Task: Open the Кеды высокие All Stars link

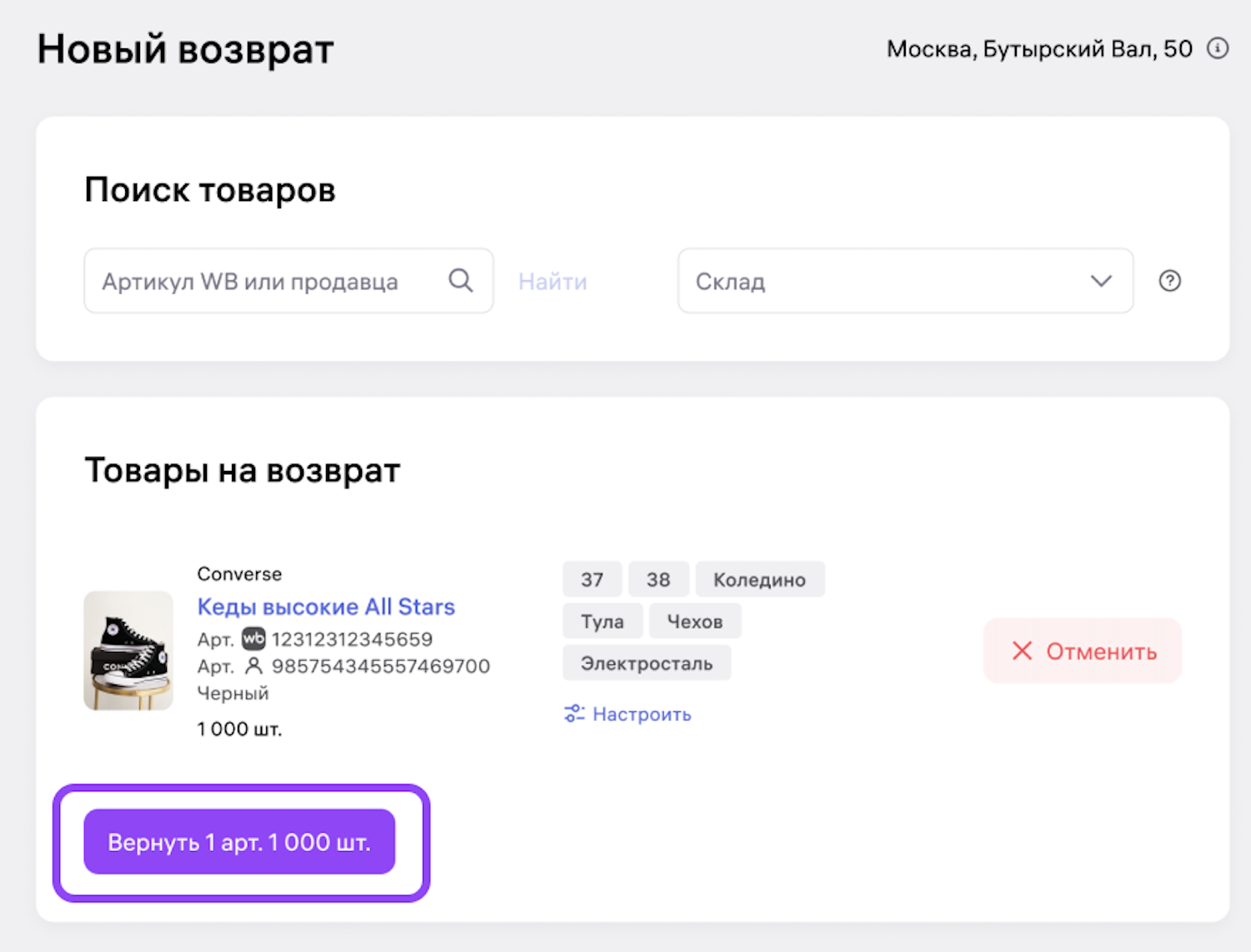Action: [x=326, y=607]
